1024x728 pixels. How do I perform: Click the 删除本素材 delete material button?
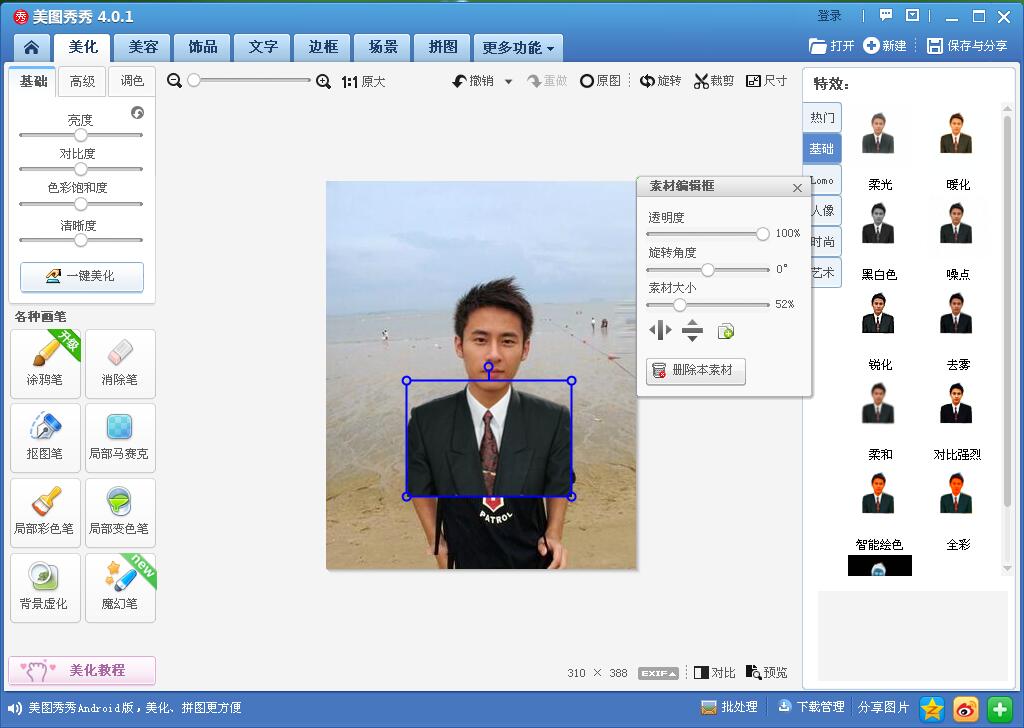click(x=696, y=370)
